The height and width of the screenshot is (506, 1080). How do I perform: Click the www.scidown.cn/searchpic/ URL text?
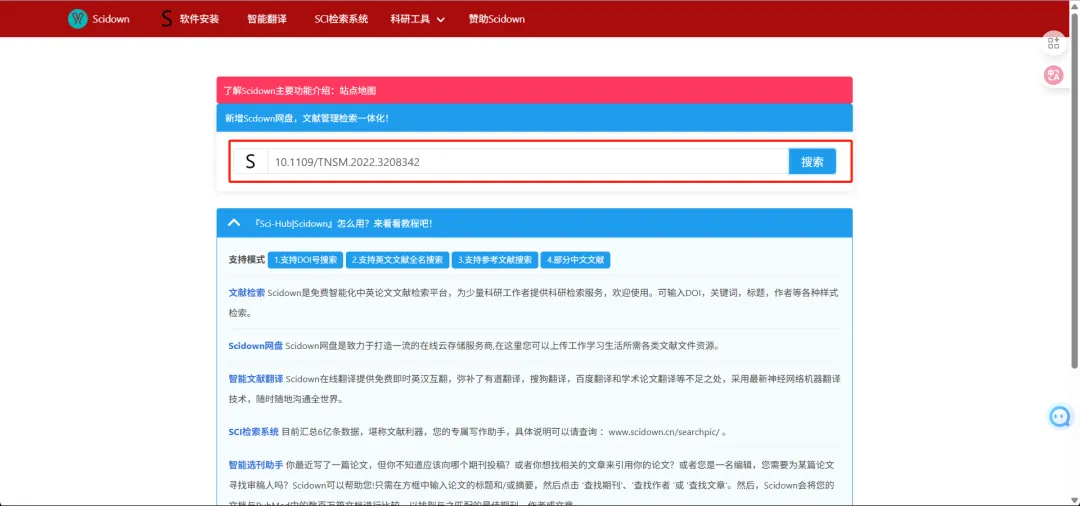tap(664, 432)
